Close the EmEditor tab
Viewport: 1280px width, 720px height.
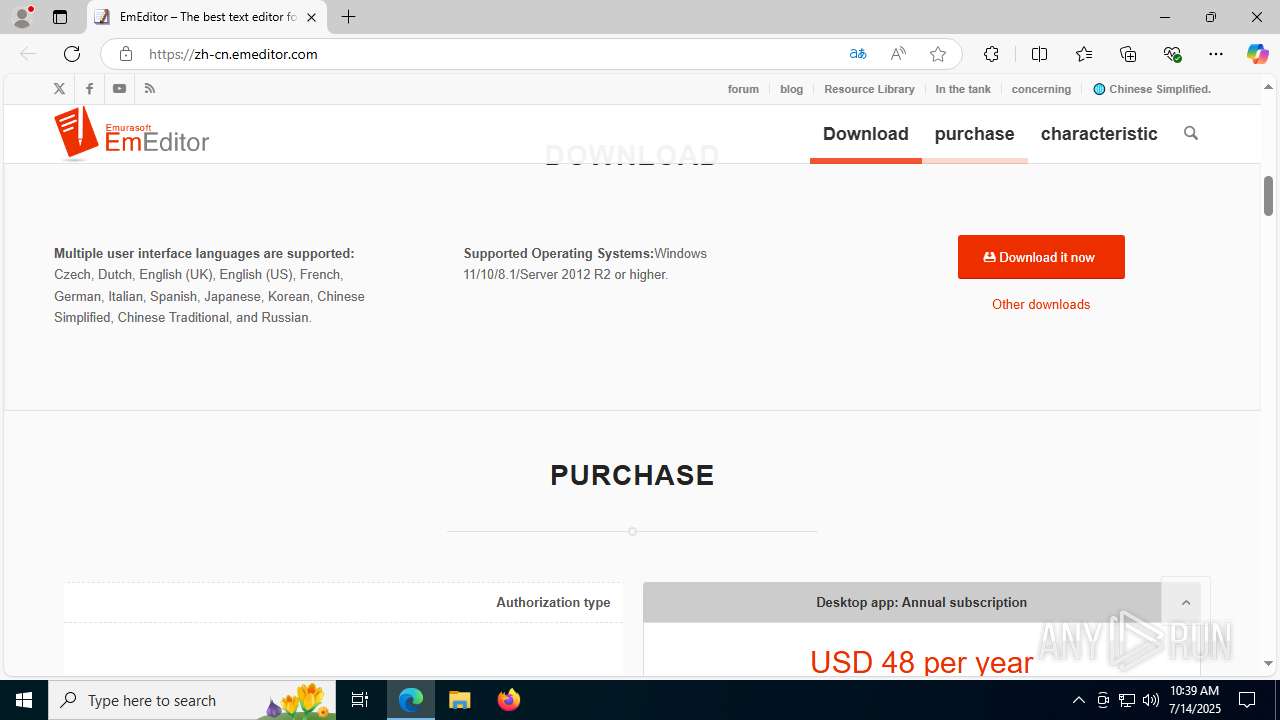[x=312, y=17]
